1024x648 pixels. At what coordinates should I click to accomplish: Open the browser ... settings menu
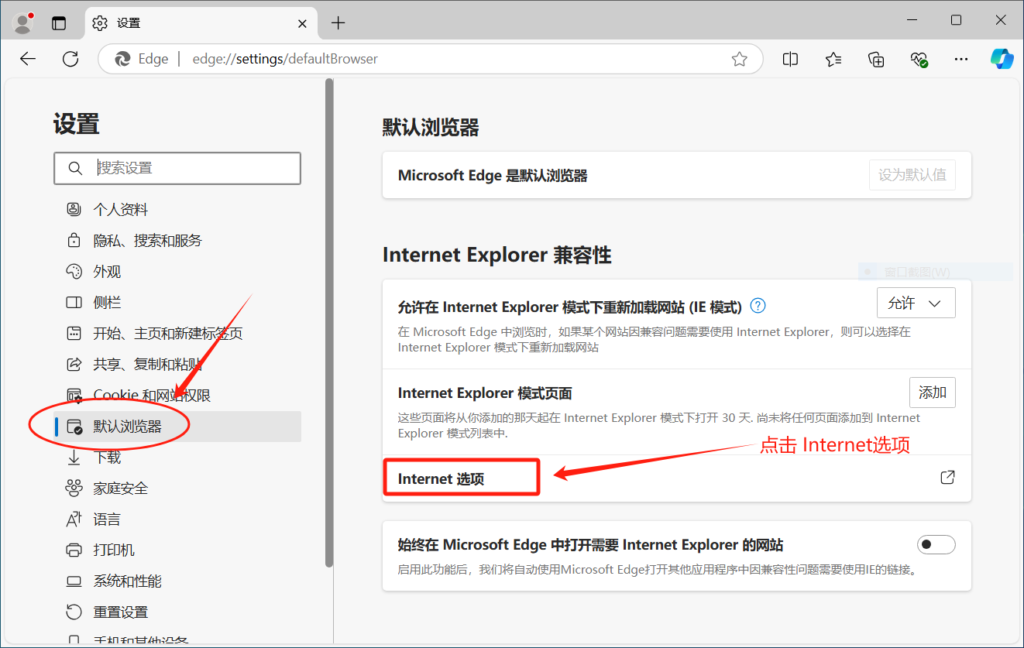point(961,59)
